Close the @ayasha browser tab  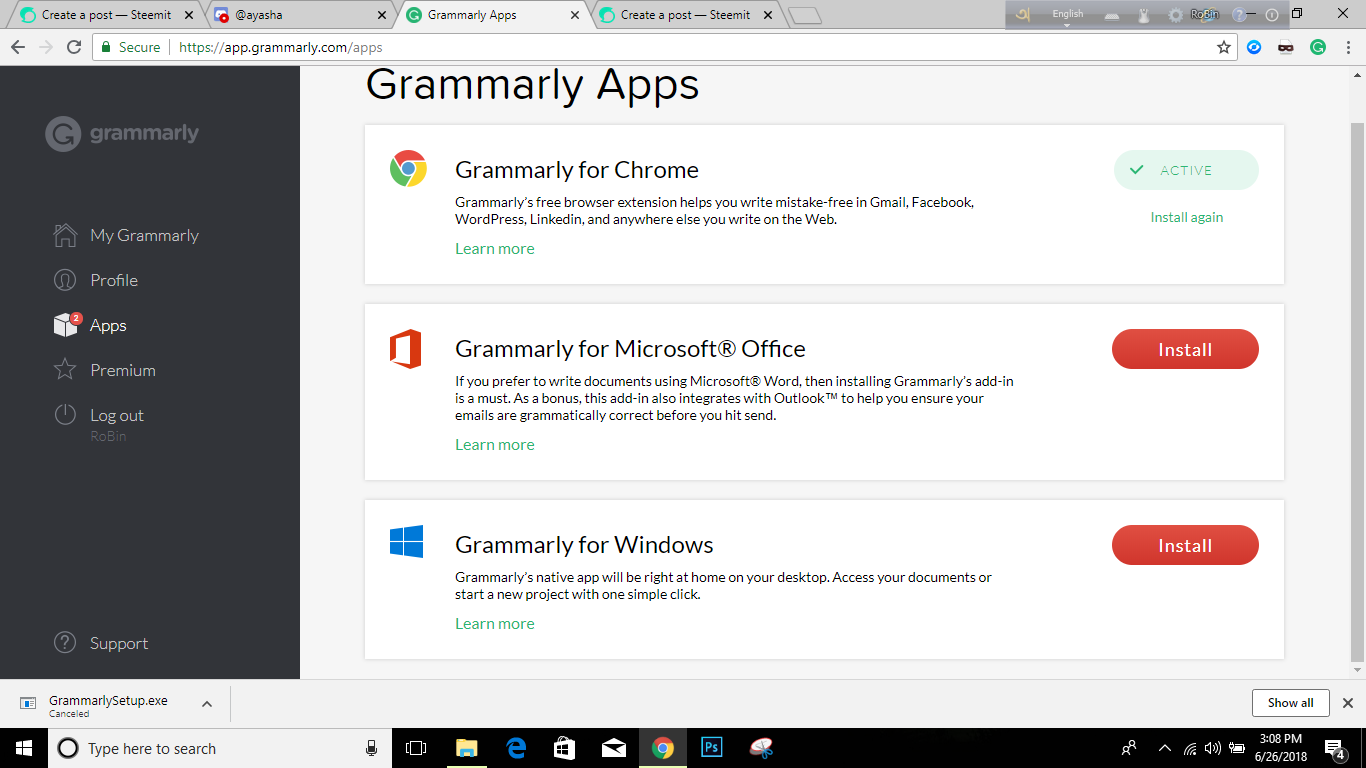click(x=381, y=15)
